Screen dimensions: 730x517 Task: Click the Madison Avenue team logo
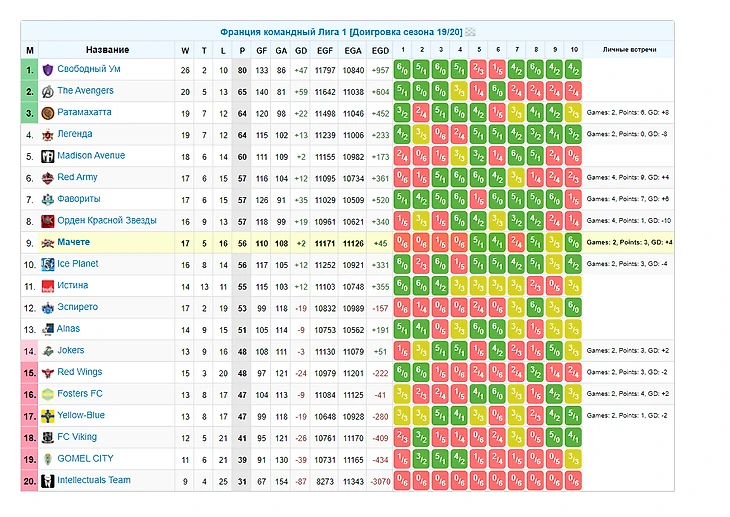47,156
